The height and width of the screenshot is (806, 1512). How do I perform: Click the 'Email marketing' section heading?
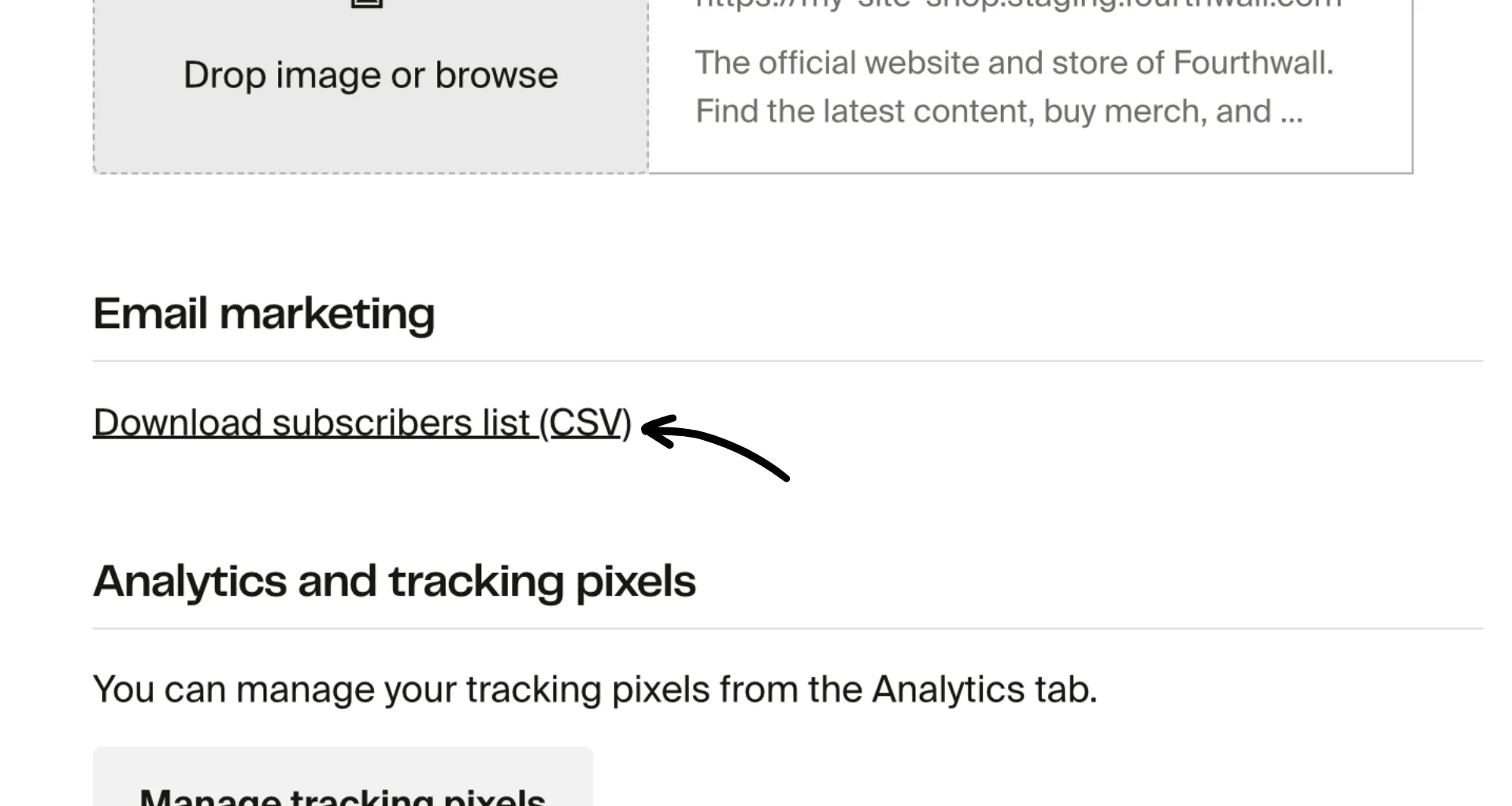point(265,312)
